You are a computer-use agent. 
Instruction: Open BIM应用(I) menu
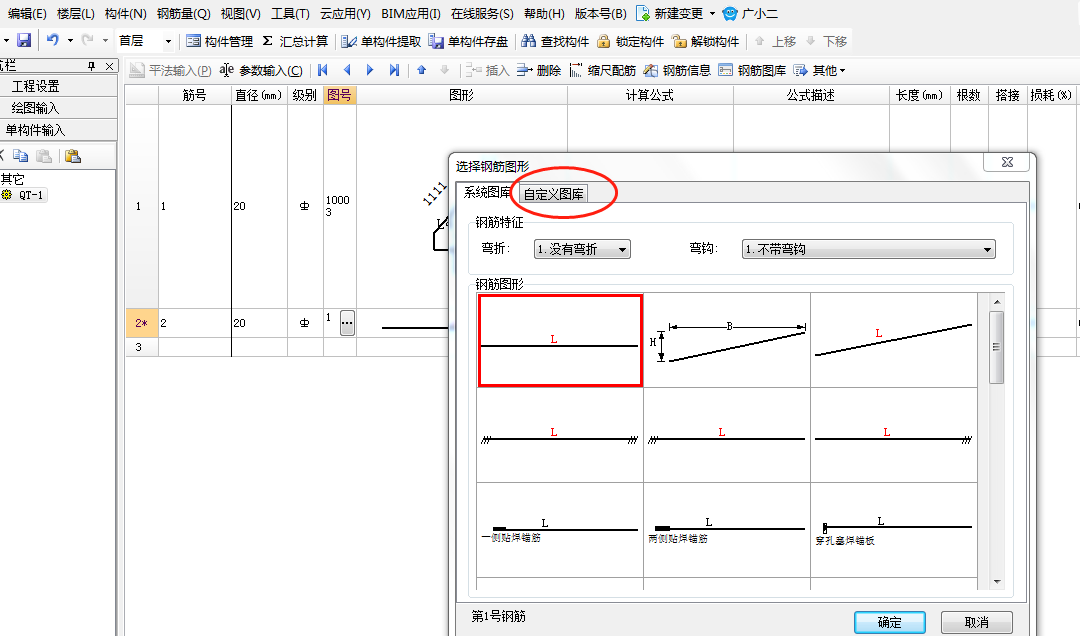pyautogui.click(x=411, y=14)
